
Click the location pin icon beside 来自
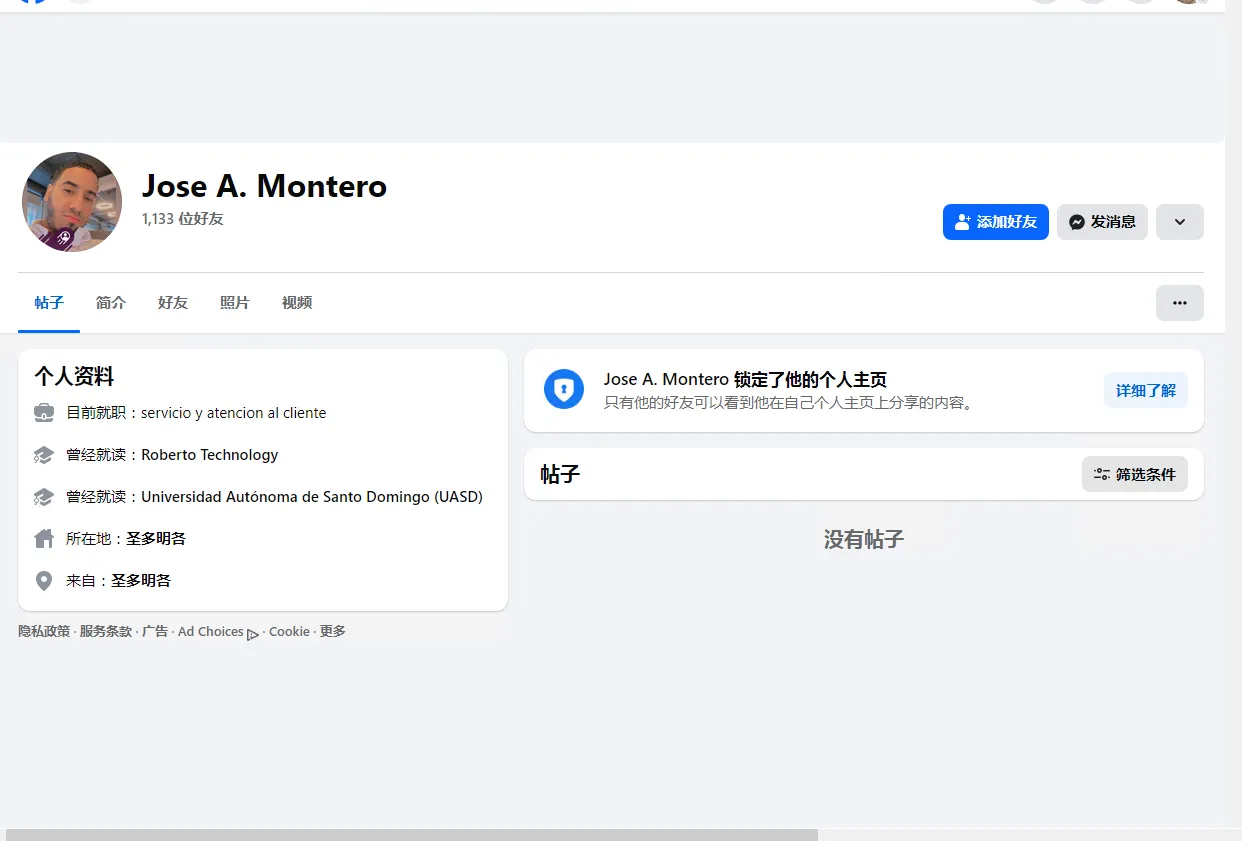[x=43, y=580]
